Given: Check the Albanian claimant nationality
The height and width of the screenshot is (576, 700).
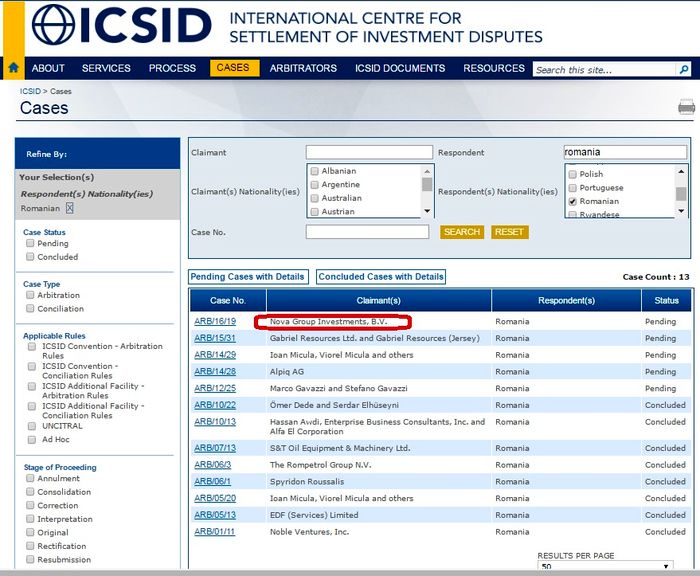Looking at the screenshot, I should (314, 171).
